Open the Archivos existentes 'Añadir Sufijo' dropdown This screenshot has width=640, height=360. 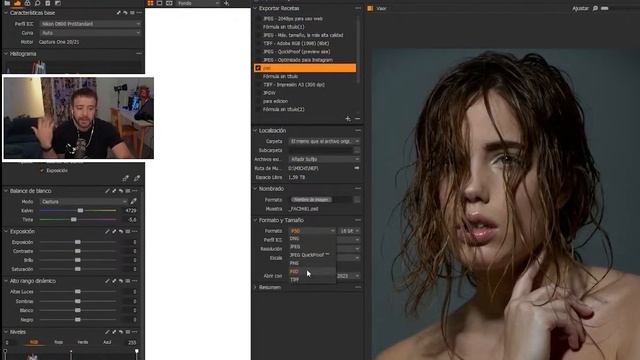[324, 159]
